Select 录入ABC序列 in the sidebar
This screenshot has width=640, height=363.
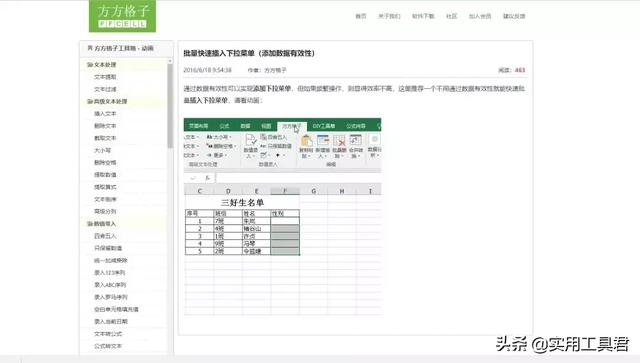(x=110, y=285)
